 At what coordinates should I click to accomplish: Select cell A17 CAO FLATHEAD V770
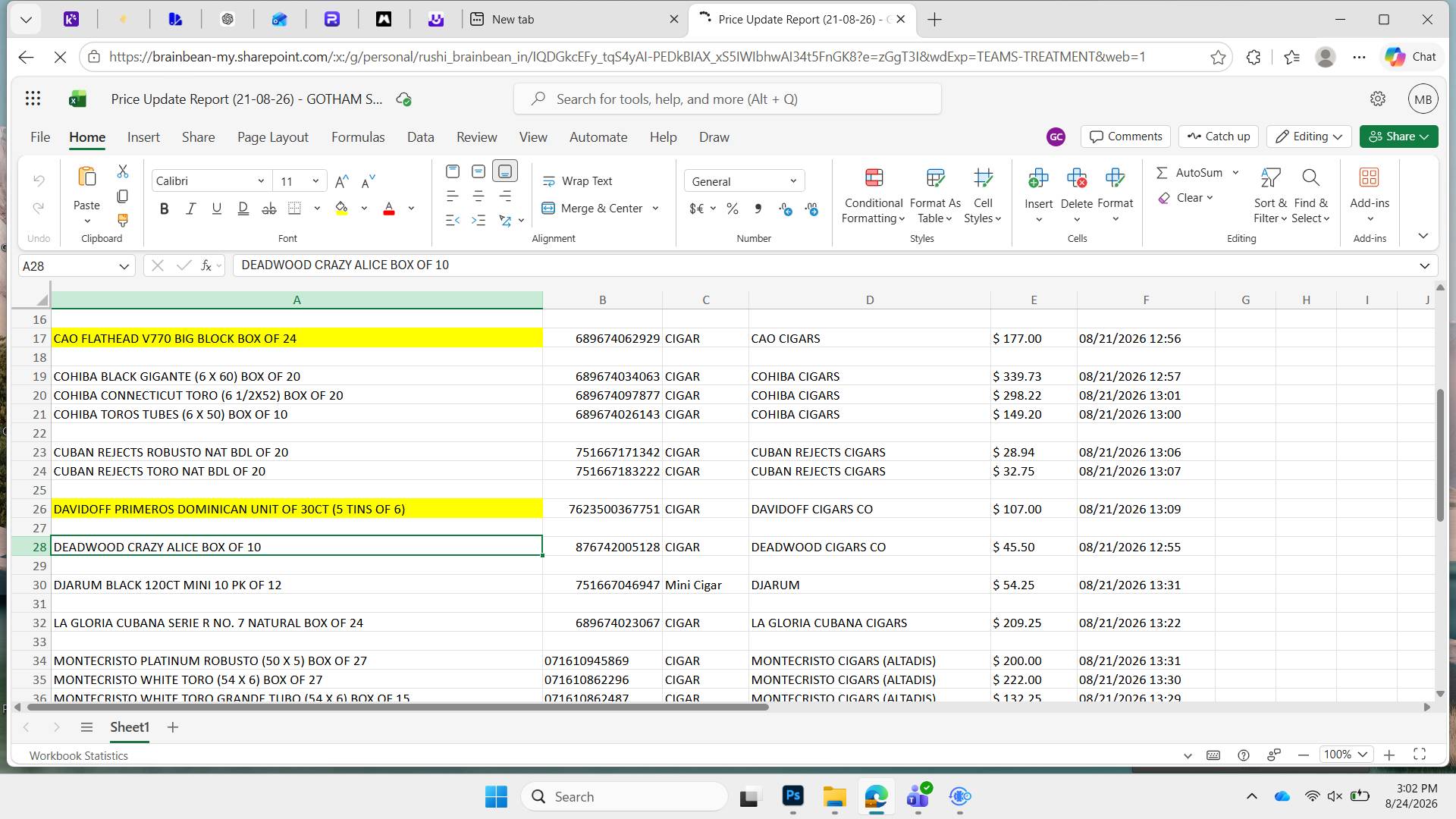tap(297, 338)
